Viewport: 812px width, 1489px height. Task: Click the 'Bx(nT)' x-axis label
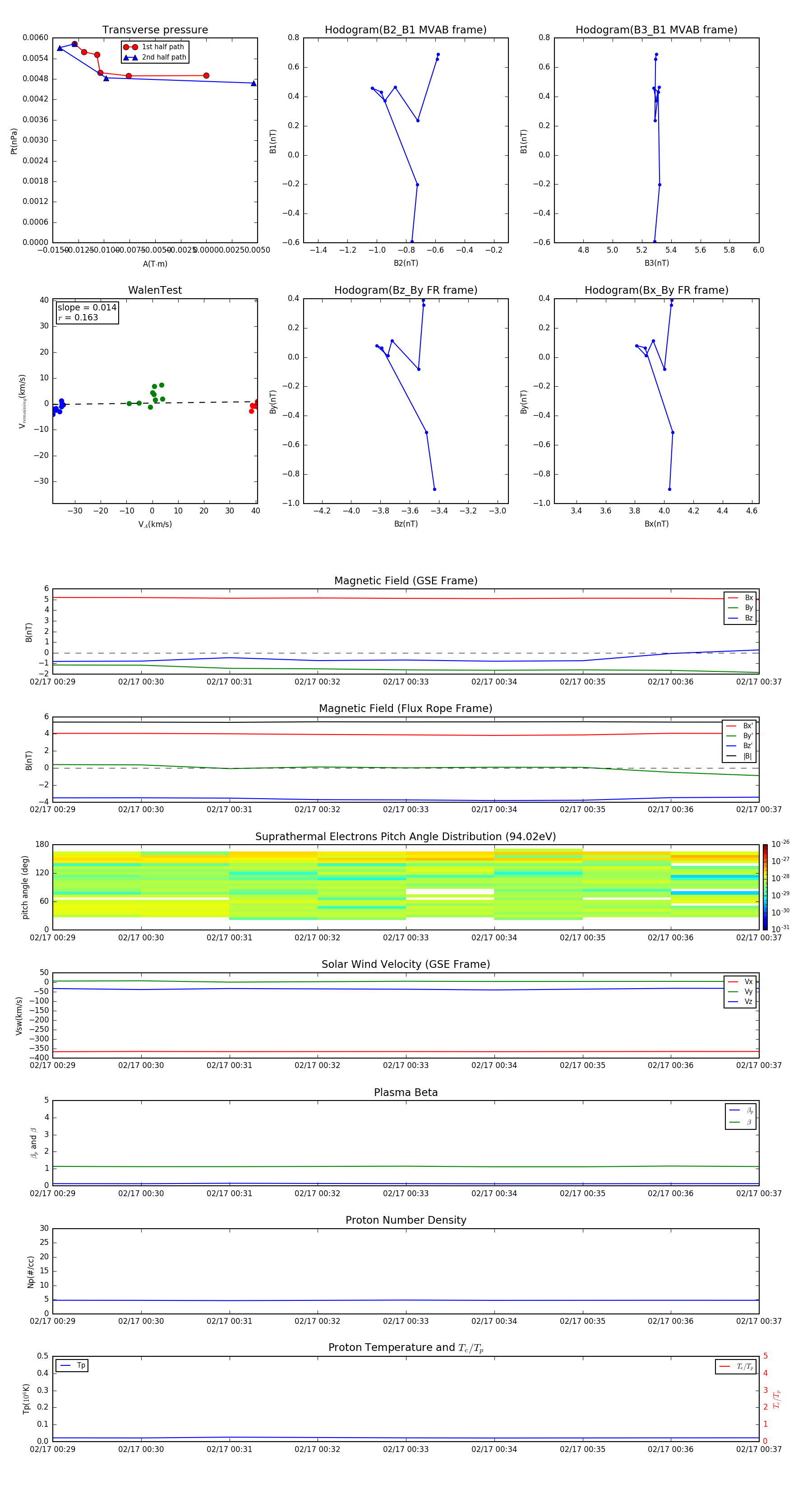tap(656, 524)
